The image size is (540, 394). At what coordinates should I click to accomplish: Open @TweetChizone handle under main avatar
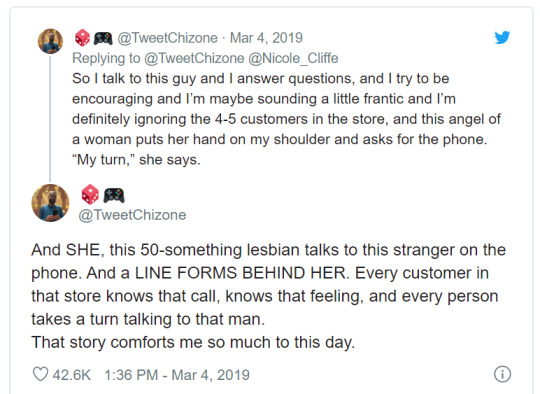pos(133,215)
